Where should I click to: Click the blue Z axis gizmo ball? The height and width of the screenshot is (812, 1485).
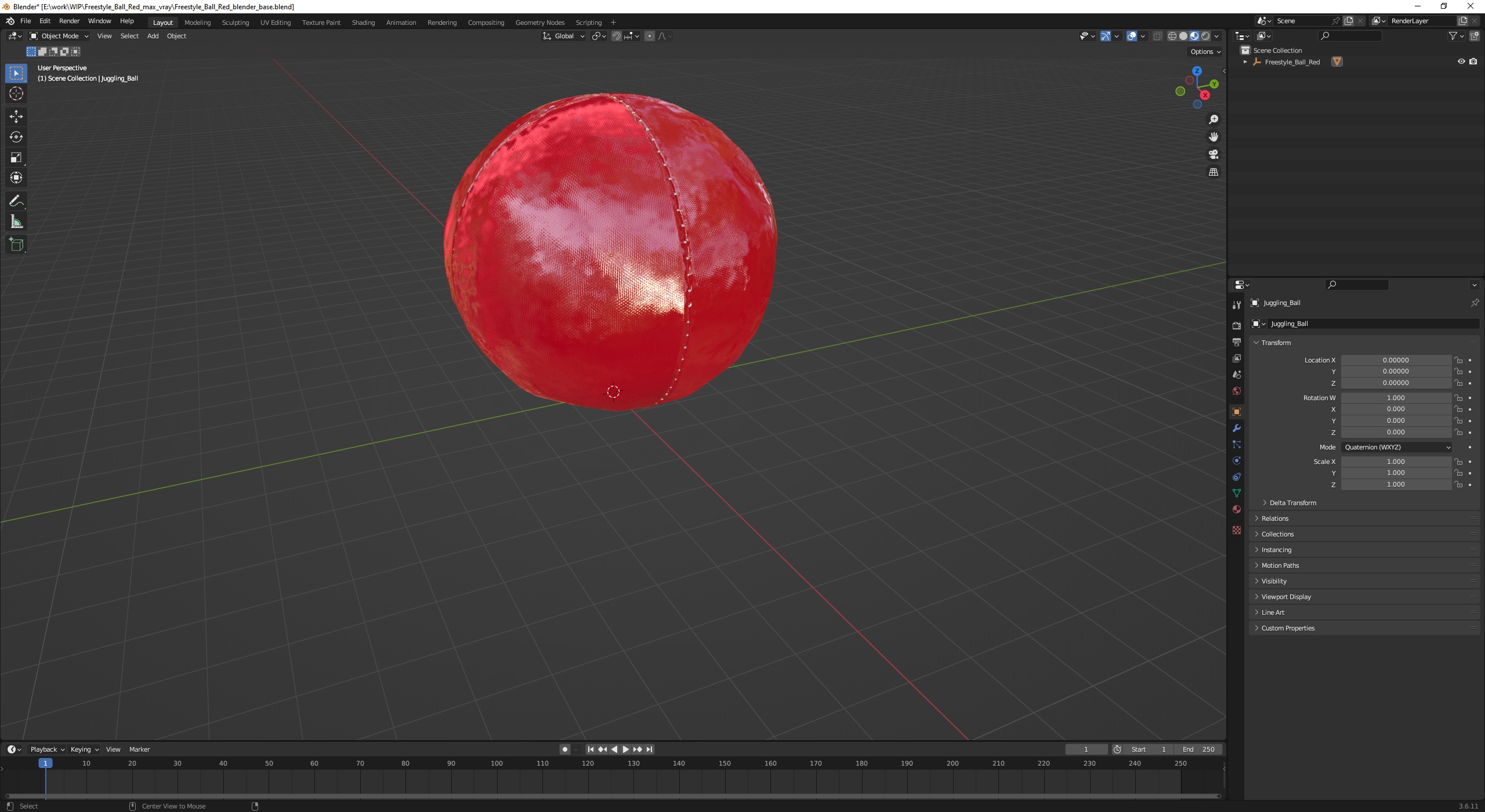point(1197,71)
